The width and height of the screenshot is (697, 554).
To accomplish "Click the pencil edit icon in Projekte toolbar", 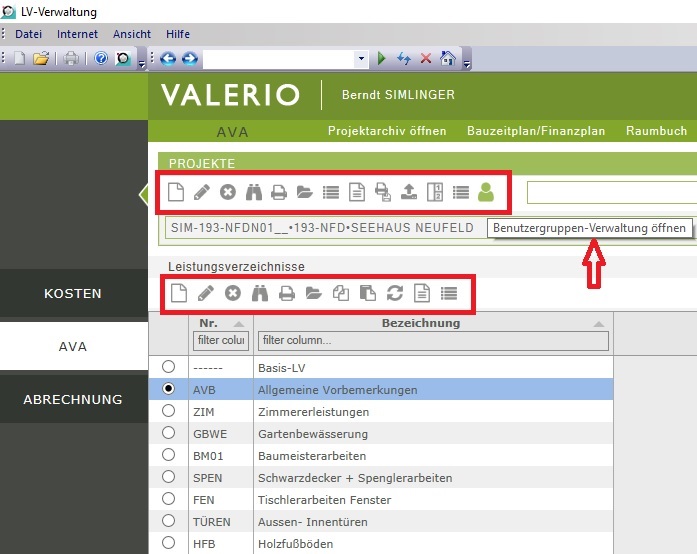I will [201, 192].
